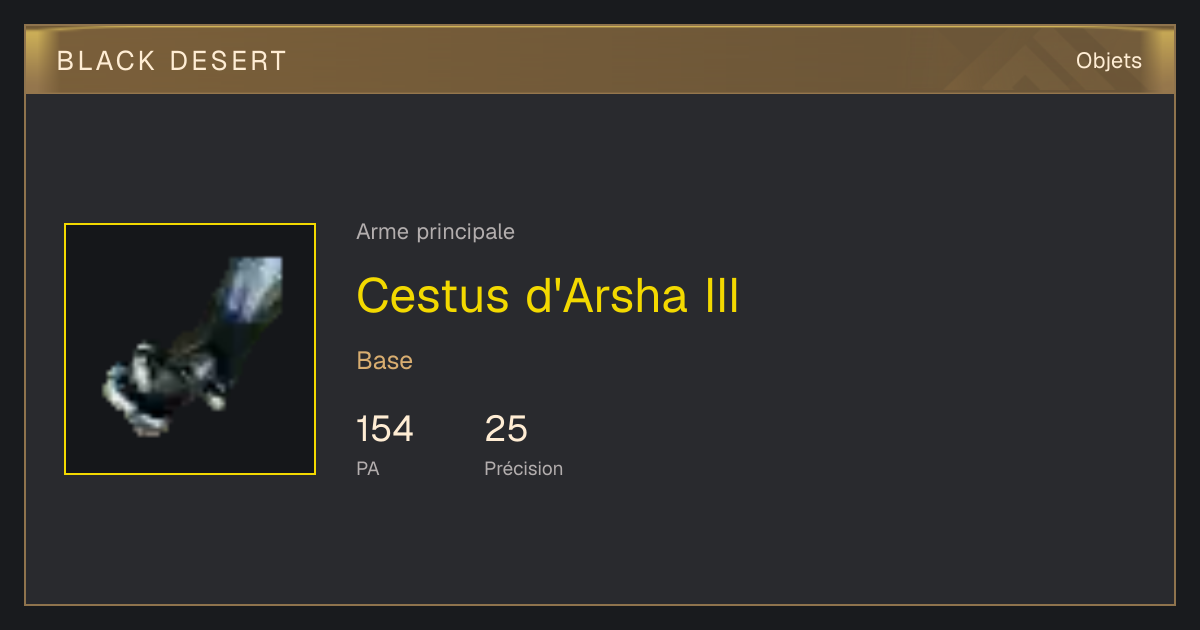Click the PA stat label
The image size is (1200, 630).
coord(368,468)
